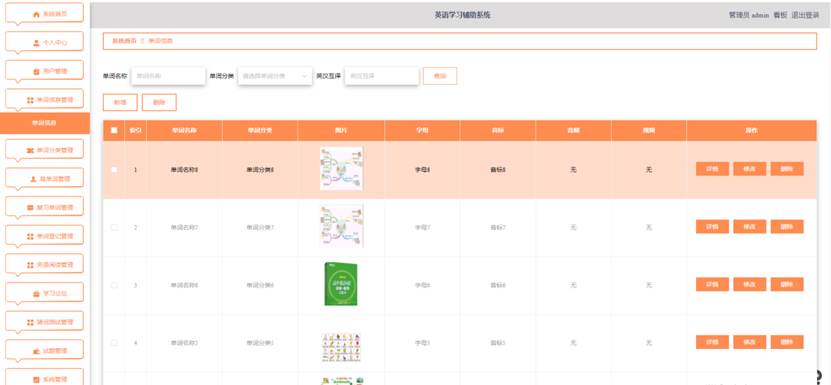Collapse 单词信息管理 grid icon menu
831x385 pixels.
click(30, 100)
